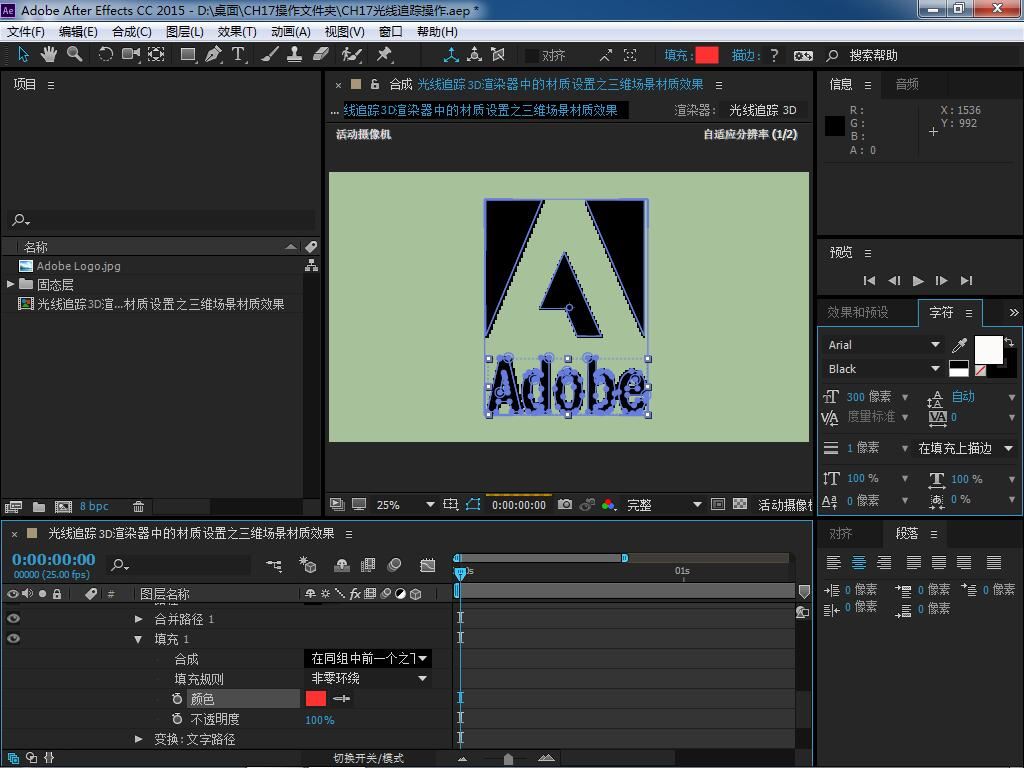Click the World Axis mode icon
The height and width of the screenshot is (768, 1024).
tap(475, 55)
